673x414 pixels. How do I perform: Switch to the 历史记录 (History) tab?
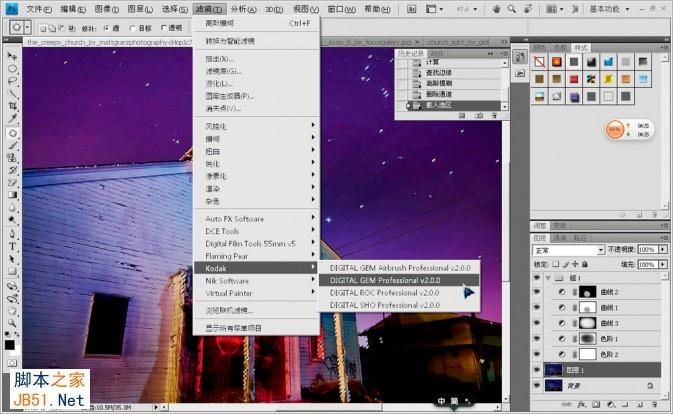(410, 53)
